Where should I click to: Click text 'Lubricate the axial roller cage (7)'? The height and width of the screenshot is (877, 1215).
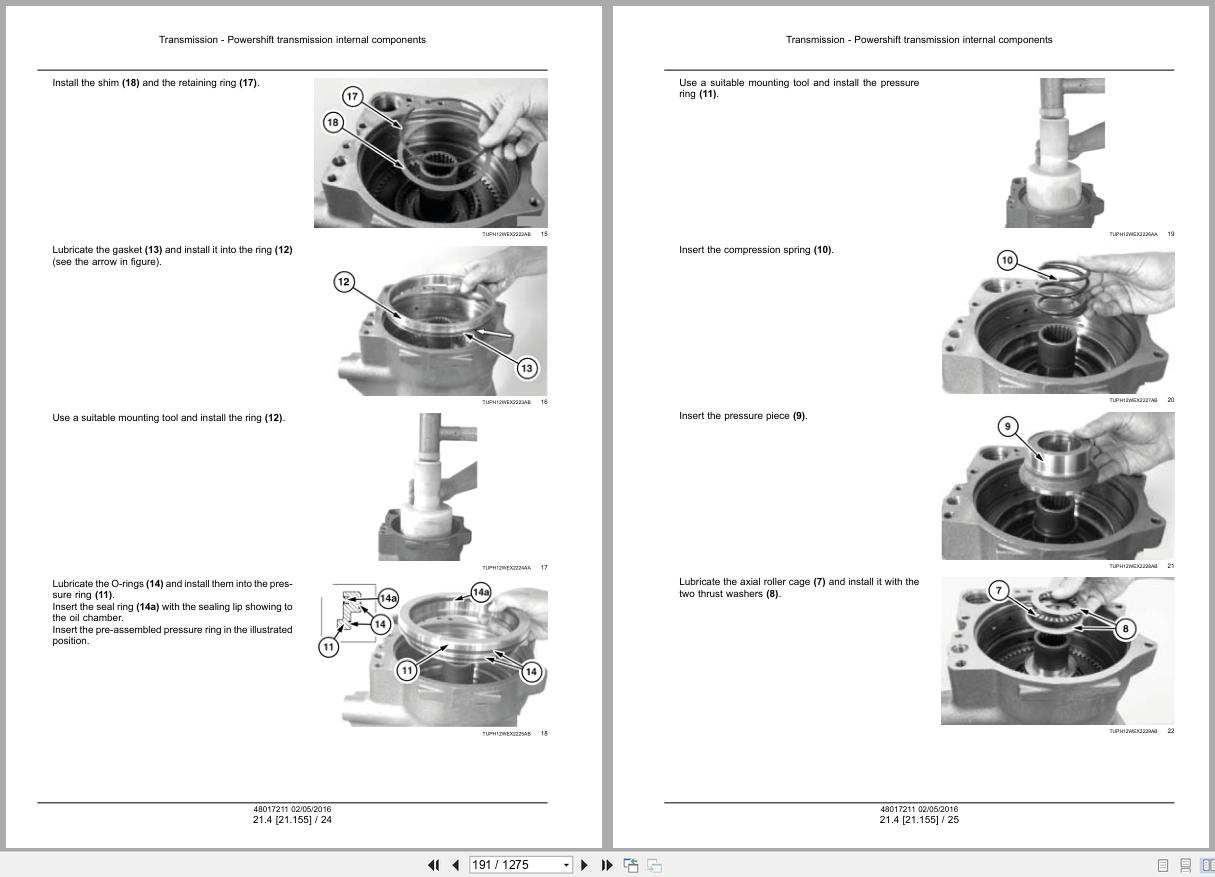pyautogui.click(x=752, y=582)
